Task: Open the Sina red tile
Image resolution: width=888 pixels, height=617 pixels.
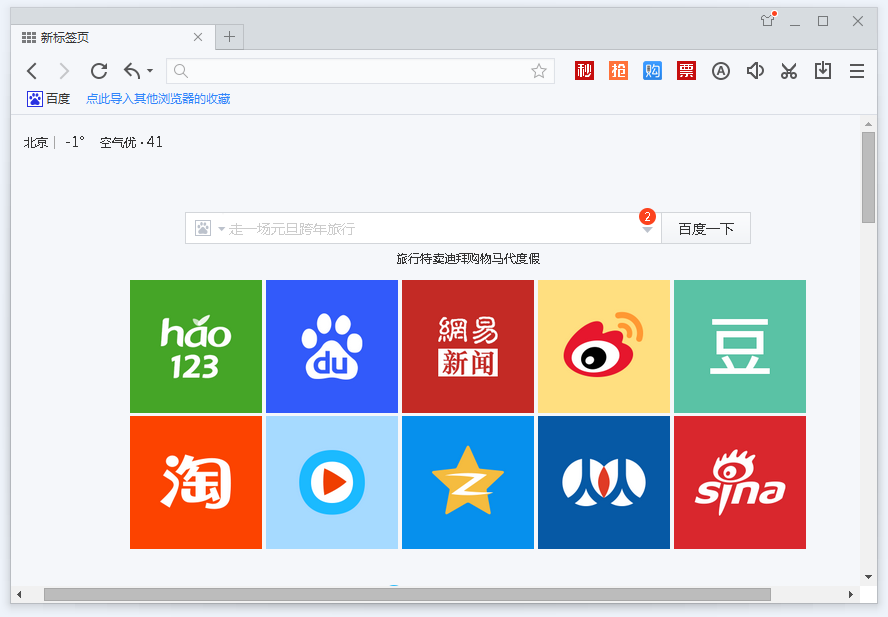Action: (740, 482)
